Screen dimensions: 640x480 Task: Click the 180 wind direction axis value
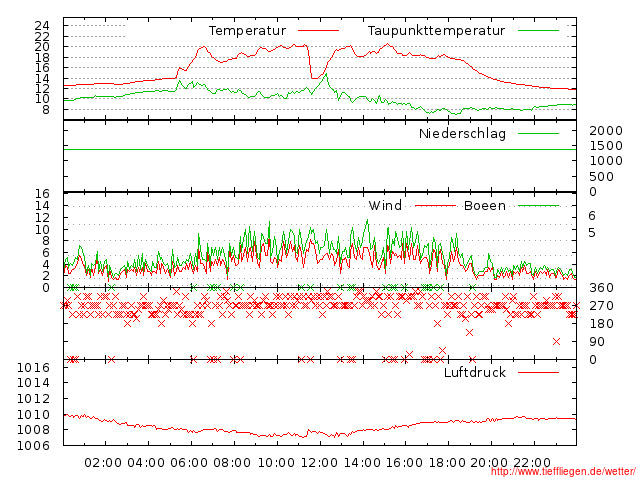(601, 324)
